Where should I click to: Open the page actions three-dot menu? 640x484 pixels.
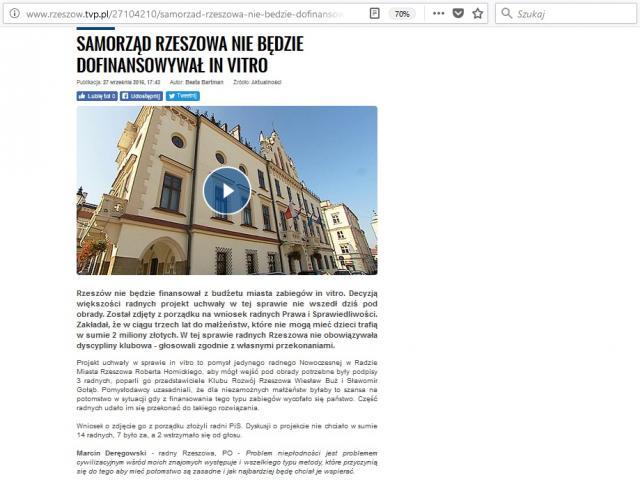436,14
